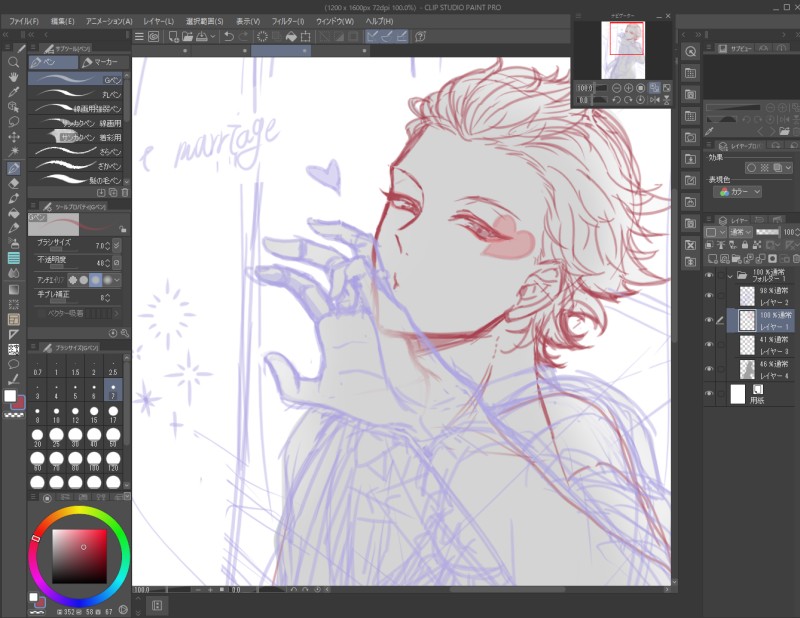The image size is (800, 618).
Task: Select the Fill bucket tool
Action: pos(14,213)
